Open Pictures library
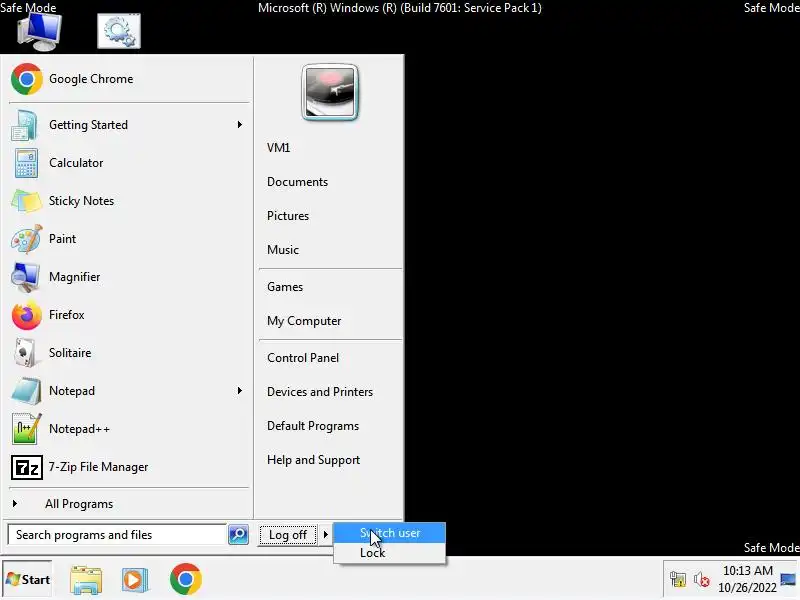 tap(288, 216)
